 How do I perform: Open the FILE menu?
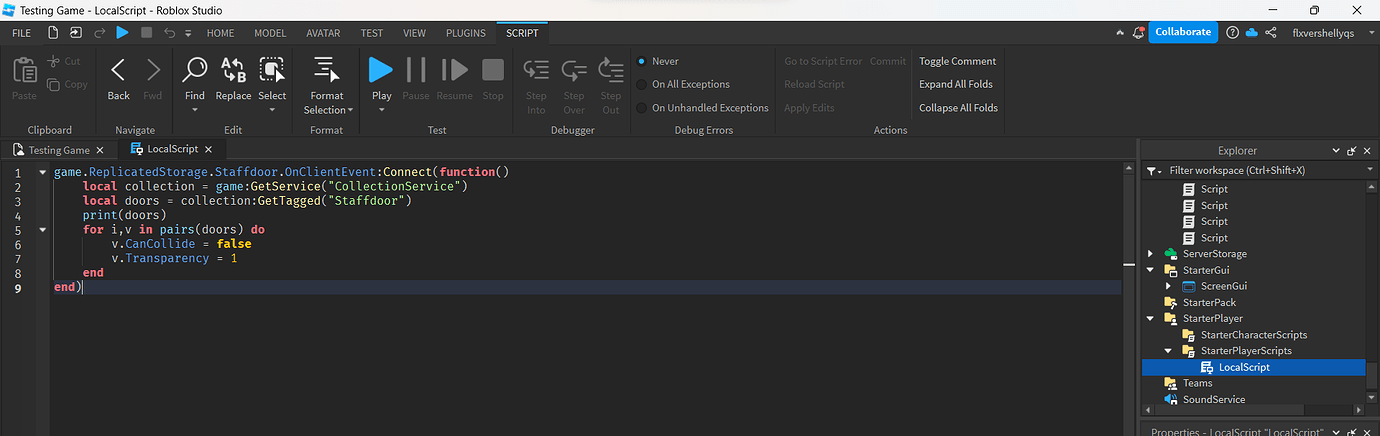pos(21,33)
